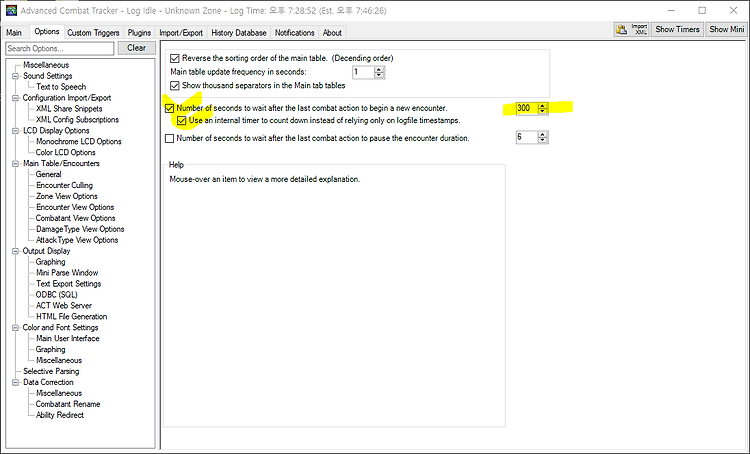The width and height of the screenshot is (750, 454).
Task: Toggle Reverse the sorting order checkbox
Action: [175, 58]
